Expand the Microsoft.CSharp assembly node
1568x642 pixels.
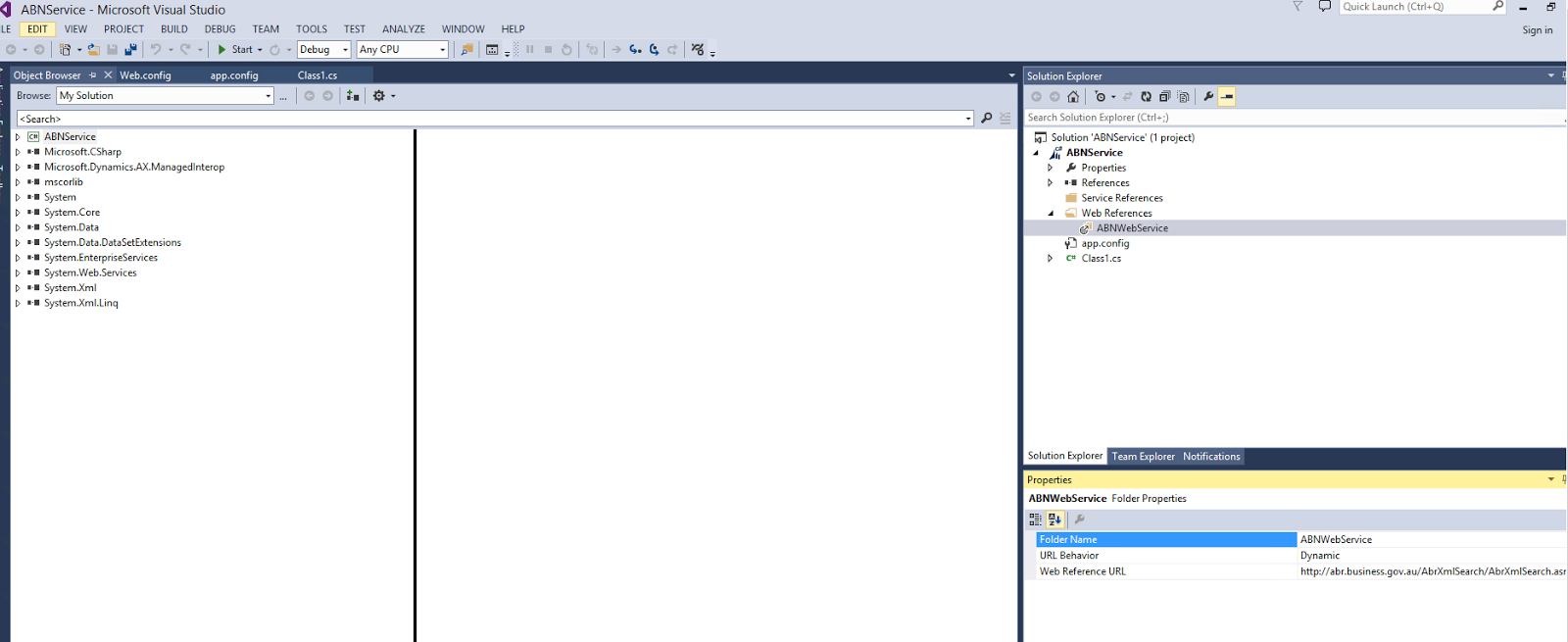coord(18,152)
